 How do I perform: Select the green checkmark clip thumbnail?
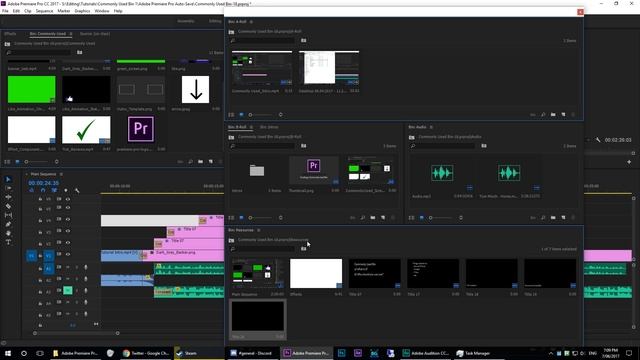(86, 130)
